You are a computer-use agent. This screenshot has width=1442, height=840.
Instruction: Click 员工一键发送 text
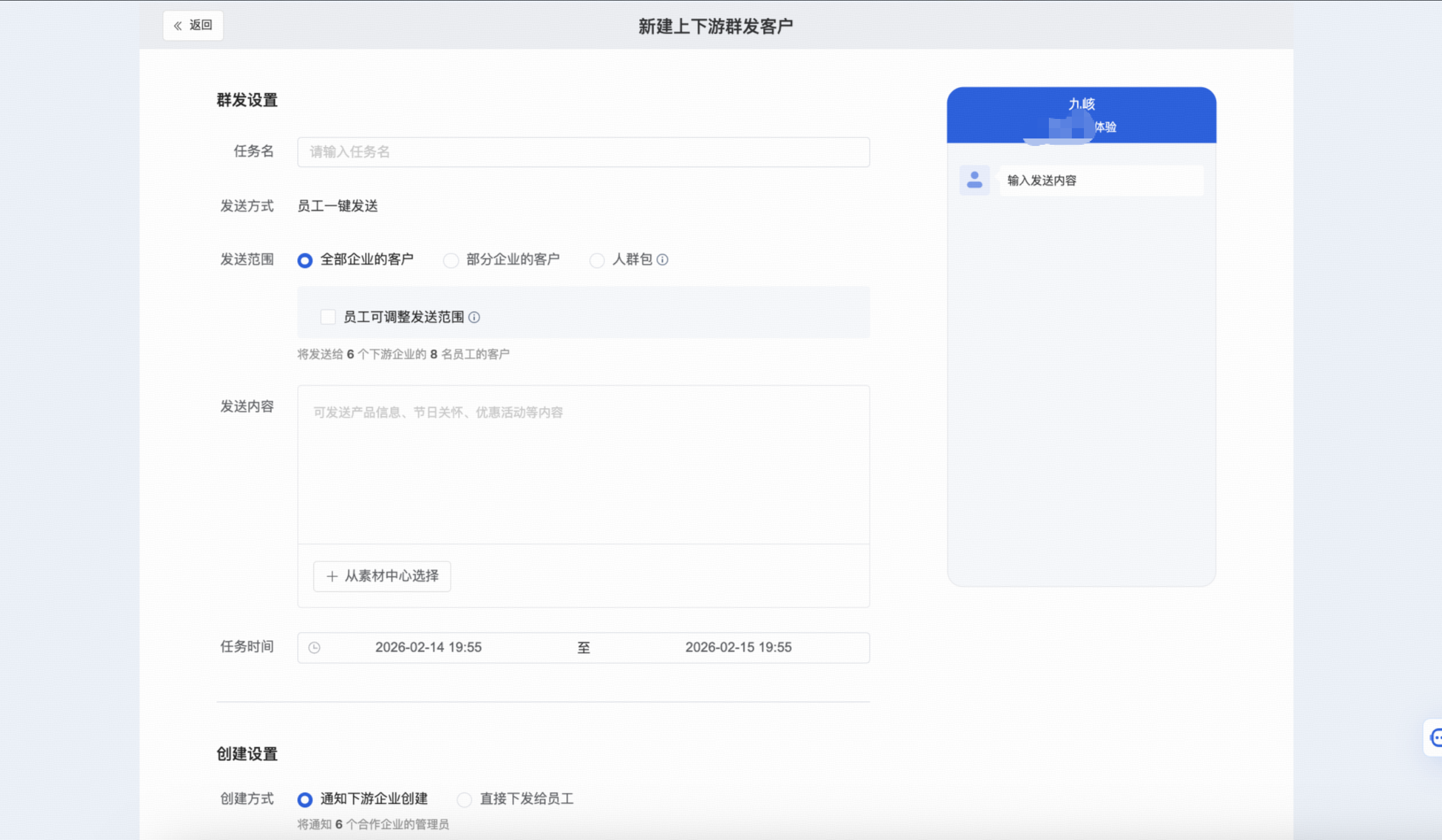[338, 206]
